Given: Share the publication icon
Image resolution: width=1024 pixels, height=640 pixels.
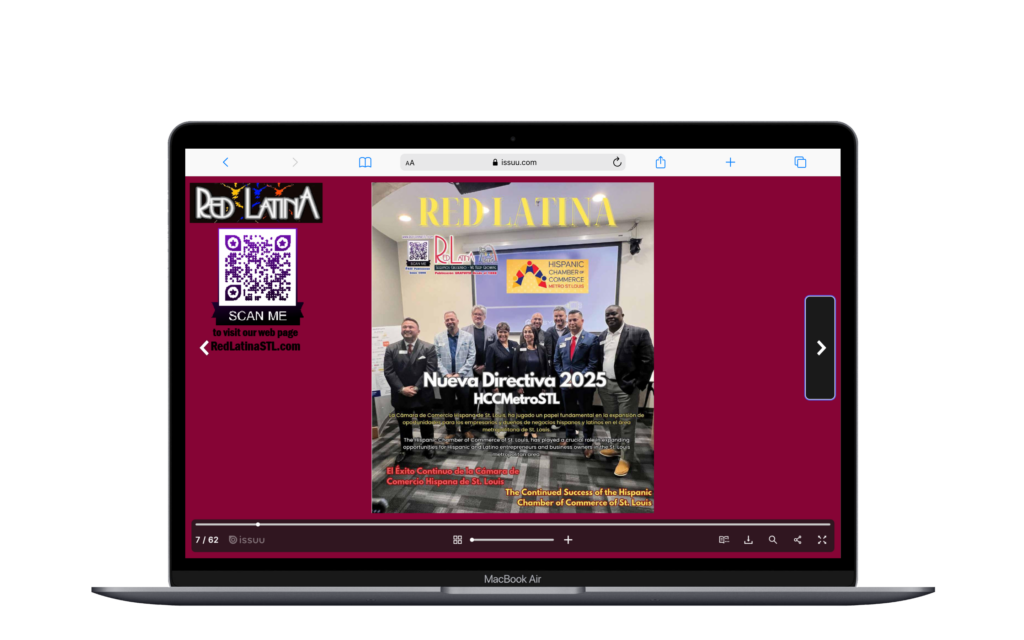Looking at the screenshot, I should [x=797, y=540].
